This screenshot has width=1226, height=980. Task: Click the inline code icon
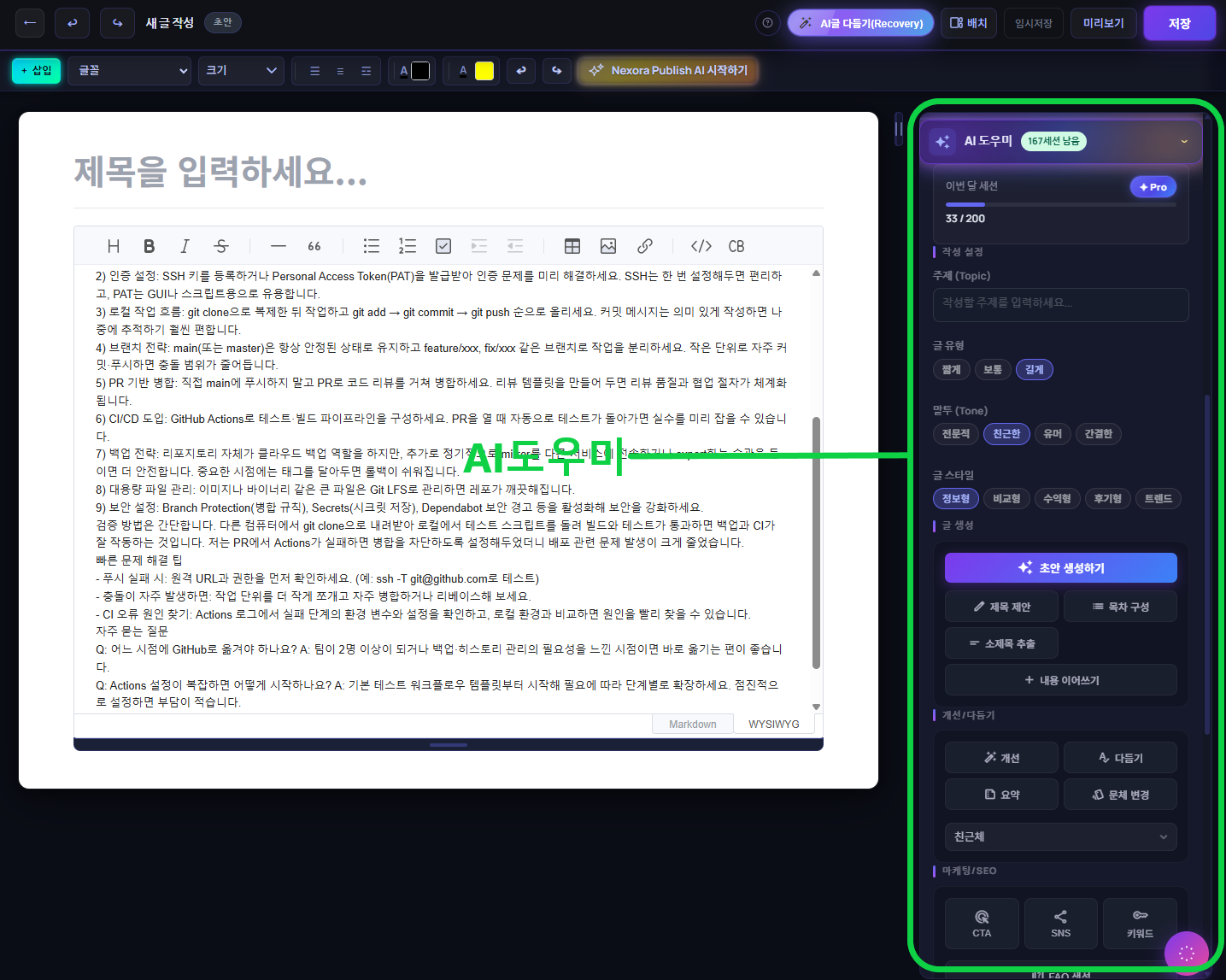701,246
